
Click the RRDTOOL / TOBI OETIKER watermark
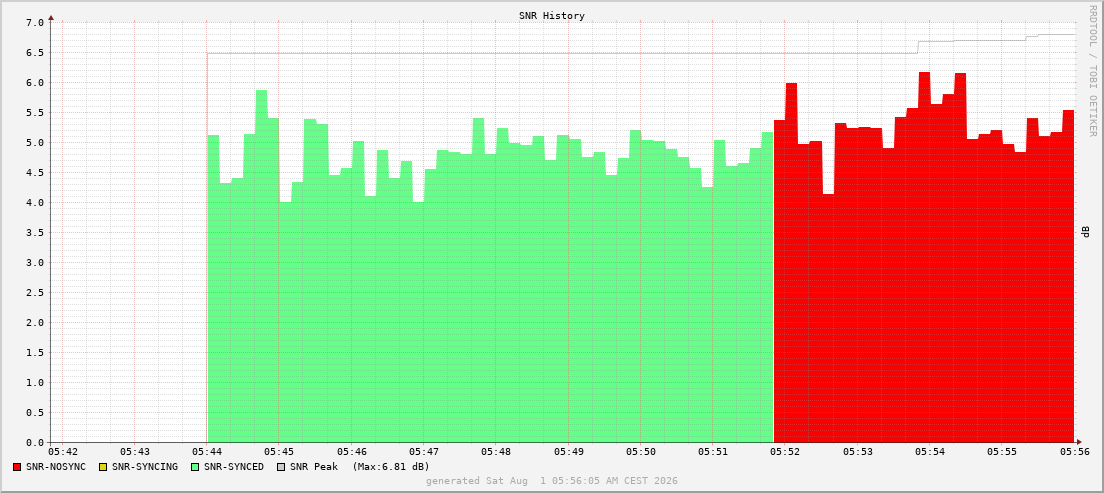[1092, 71]
